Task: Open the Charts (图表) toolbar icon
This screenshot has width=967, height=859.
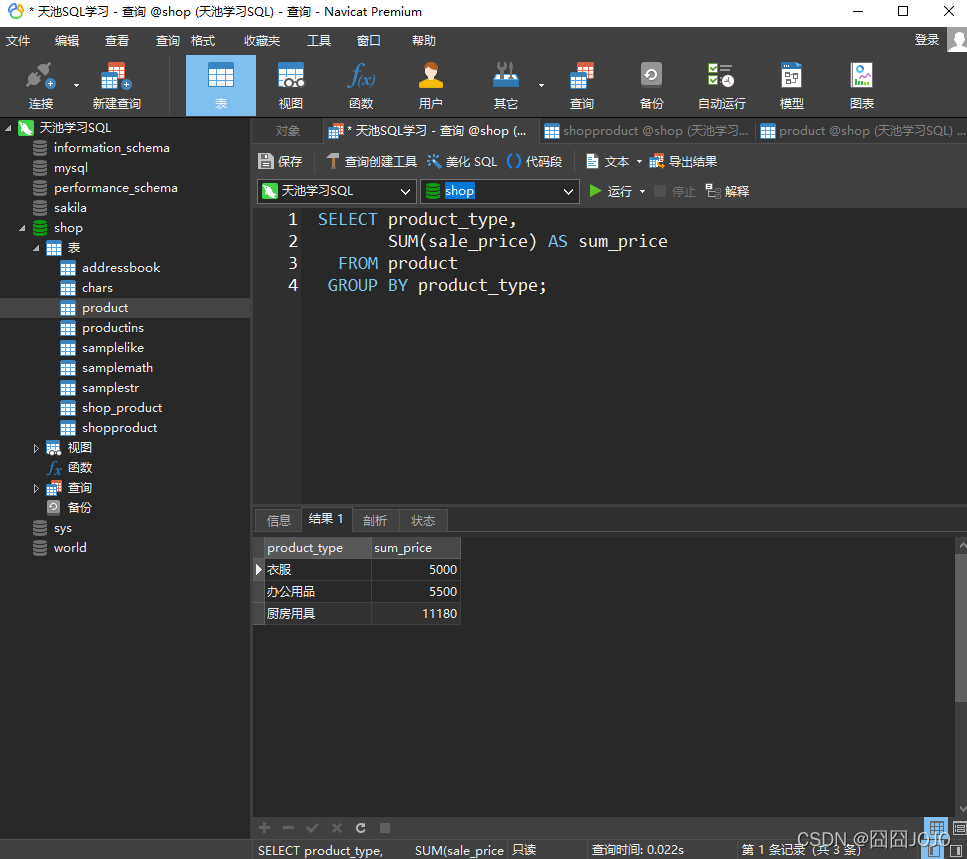Action: click(862, 85)
